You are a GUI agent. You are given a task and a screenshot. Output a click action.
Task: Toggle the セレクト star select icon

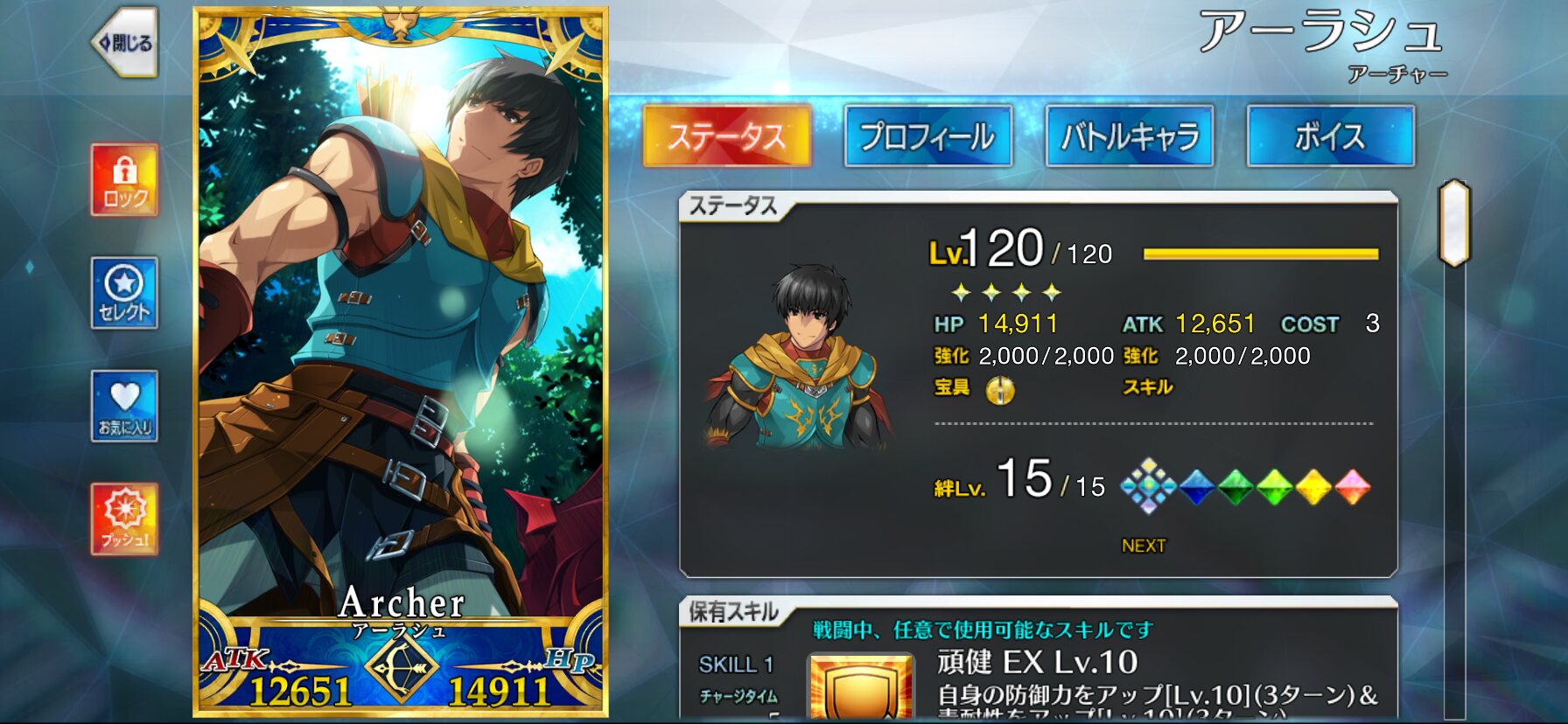[x=124, y=293]
